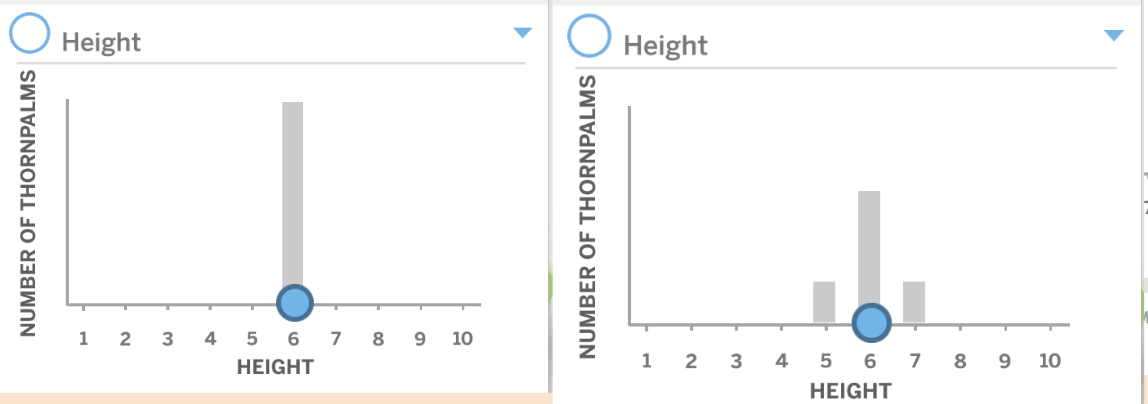Click the Height title in the right panel
The width and height of the screenshot is (1148, 404).
pos(665,45)
